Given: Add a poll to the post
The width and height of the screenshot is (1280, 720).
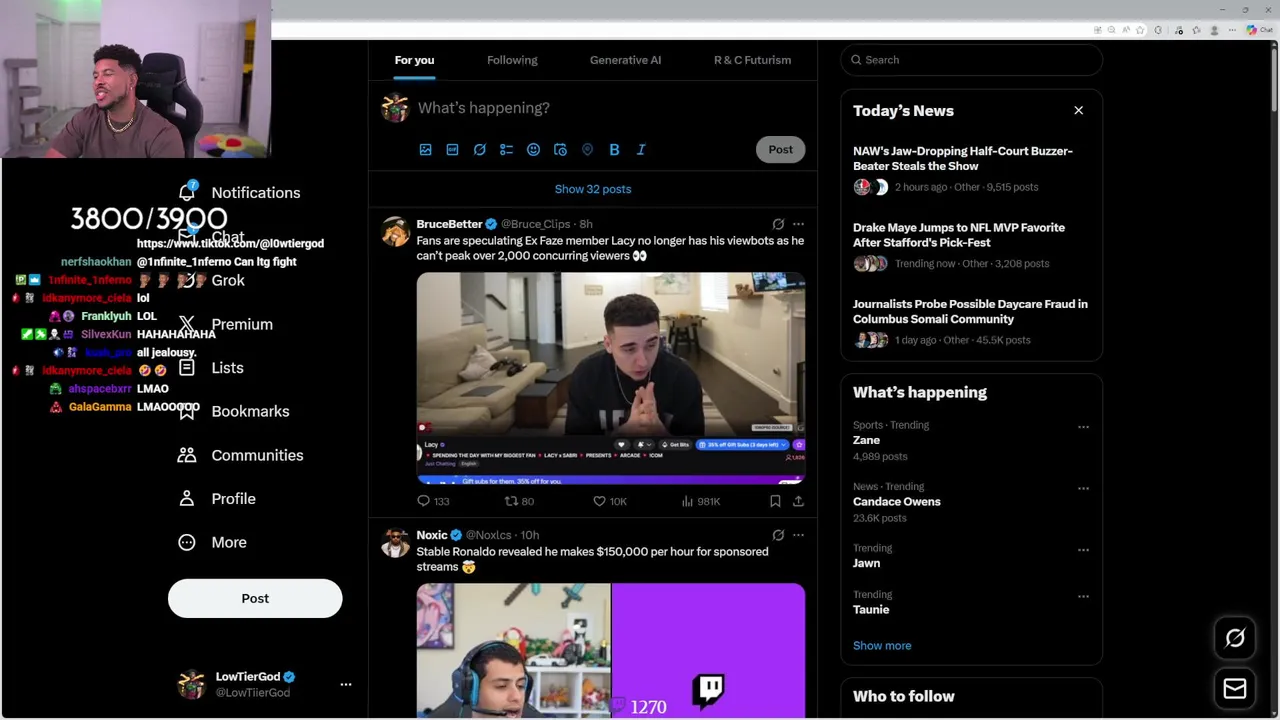Looking at the screenshot, I should point(506,150).
